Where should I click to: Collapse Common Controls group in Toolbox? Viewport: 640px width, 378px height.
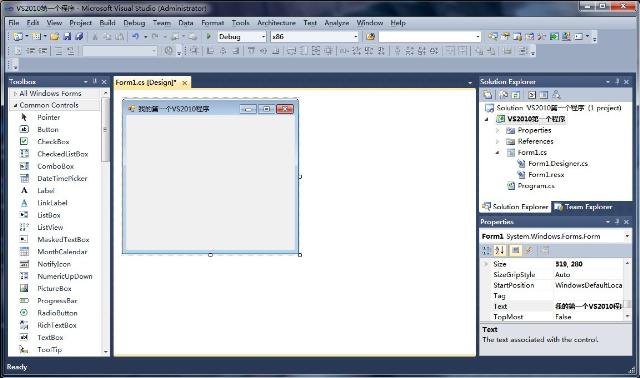pyautogui.click(x=16, y=105)
